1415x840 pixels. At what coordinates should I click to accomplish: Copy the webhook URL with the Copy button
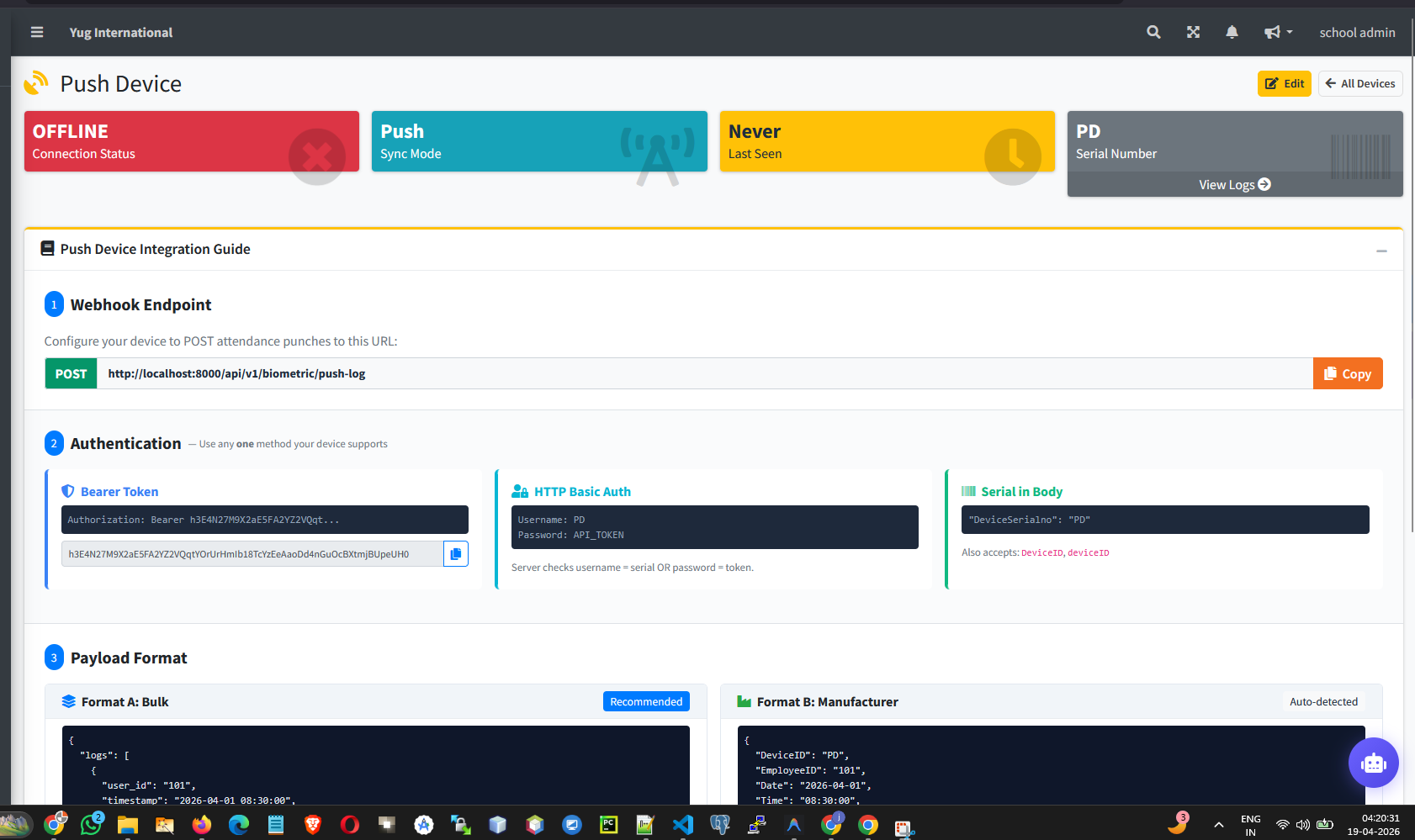1348,373
